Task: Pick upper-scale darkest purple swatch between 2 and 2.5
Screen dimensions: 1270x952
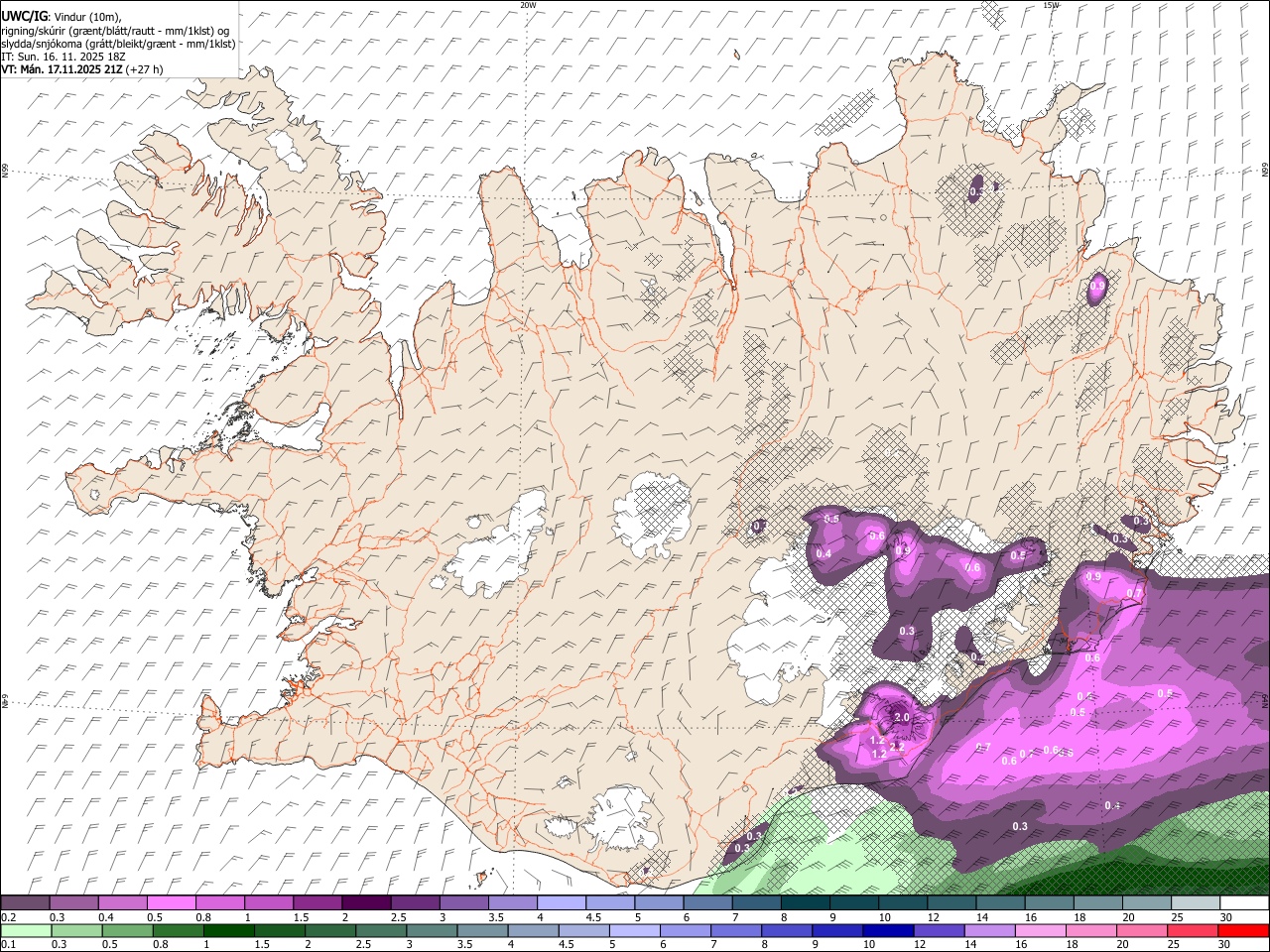Action: click(x=366, y=903)
